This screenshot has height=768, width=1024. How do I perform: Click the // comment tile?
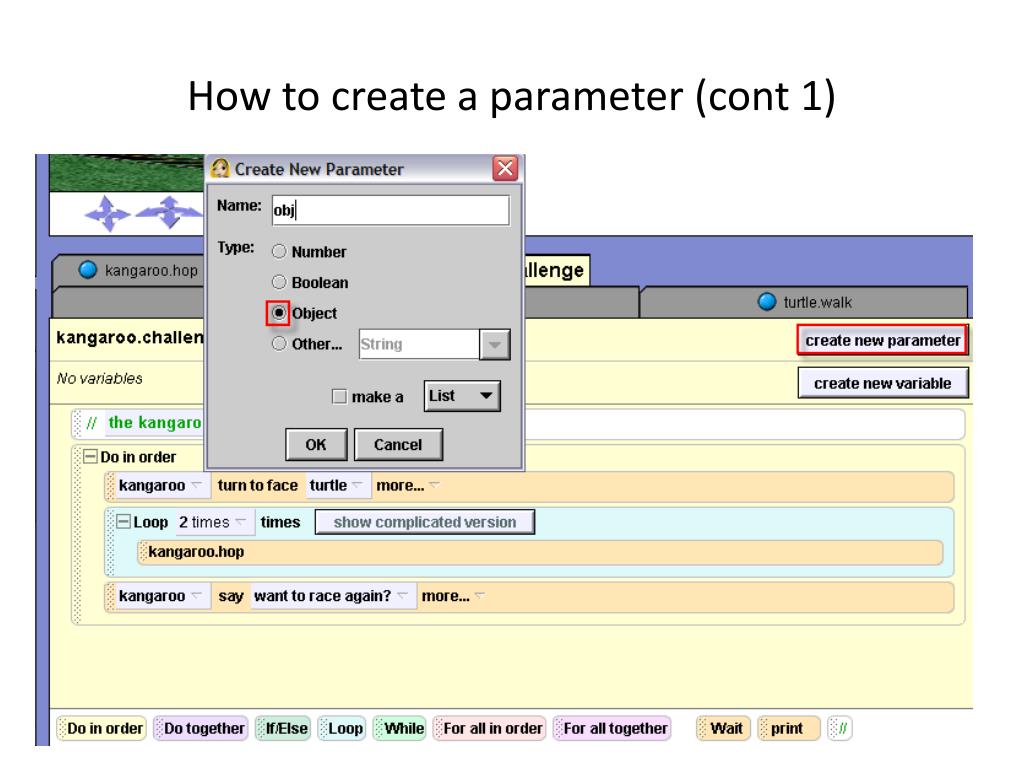[x=840, y=728]
